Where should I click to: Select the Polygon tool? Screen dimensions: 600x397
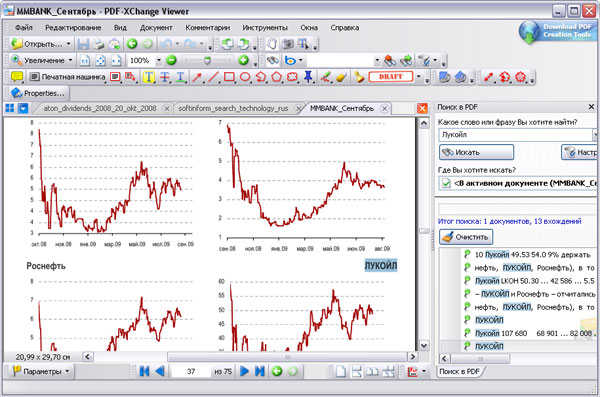point(276,77)
